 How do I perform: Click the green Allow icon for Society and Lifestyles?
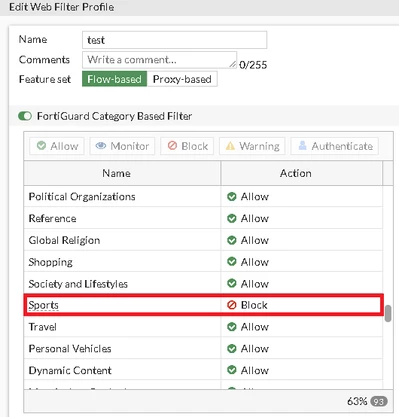click(232, 283)
